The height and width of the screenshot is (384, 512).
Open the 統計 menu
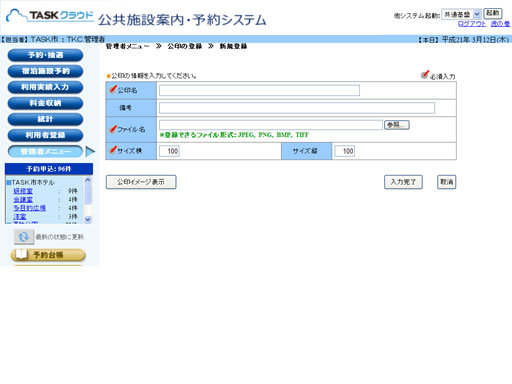(45, 119)
